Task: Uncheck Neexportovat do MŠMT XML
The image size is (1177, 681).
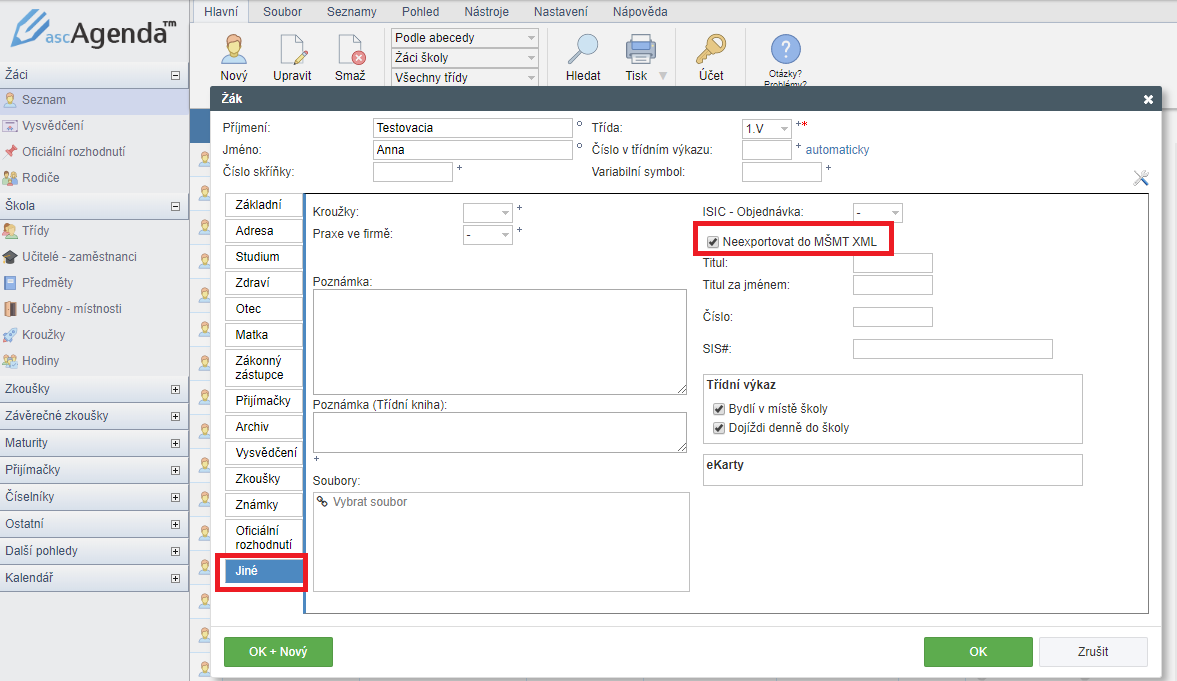Action: 713,241
